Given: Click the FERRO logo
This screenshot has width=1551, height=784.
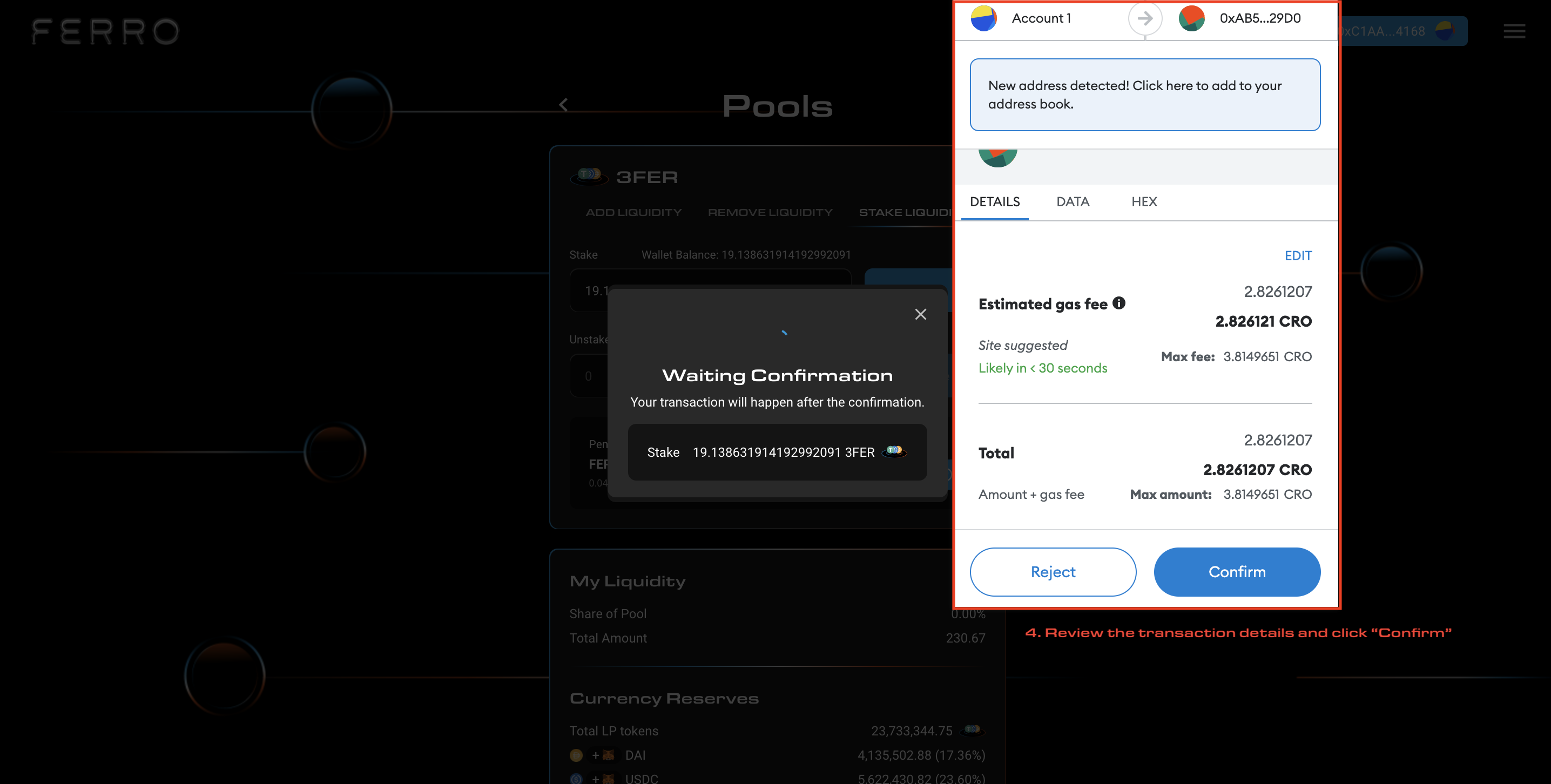Looking at the screenshot, I should [x=105, y=31].
